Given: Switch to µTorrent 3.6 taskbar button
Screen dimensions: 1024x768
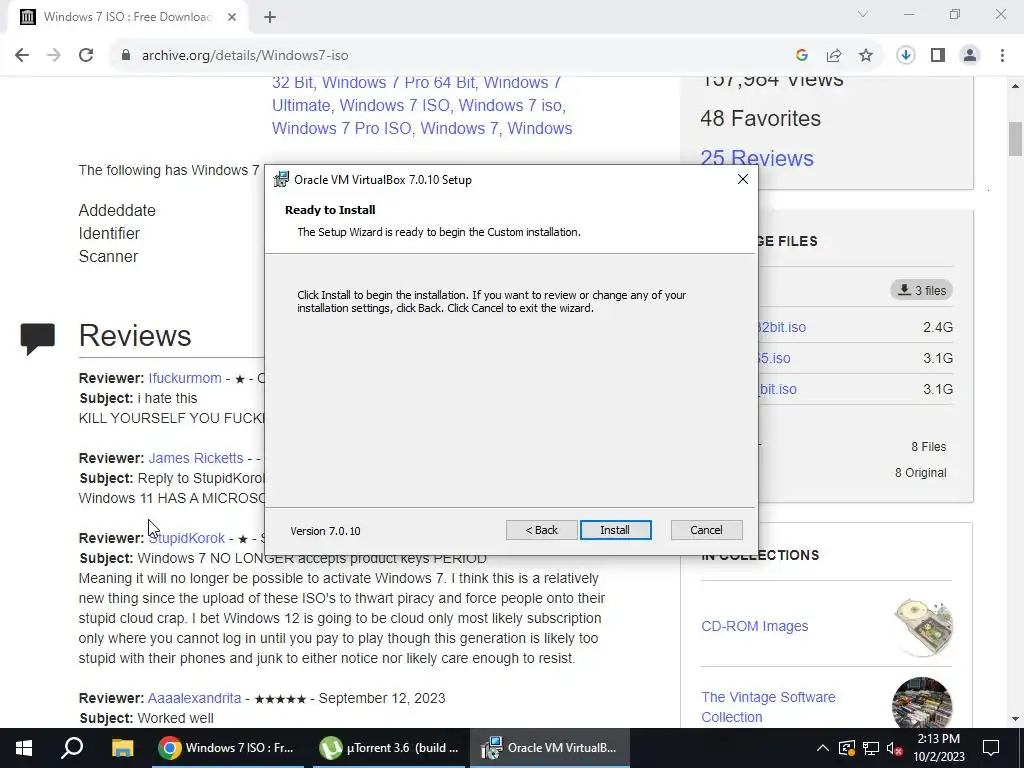Looking at the screenshot, I should click(x=388, y=748).
